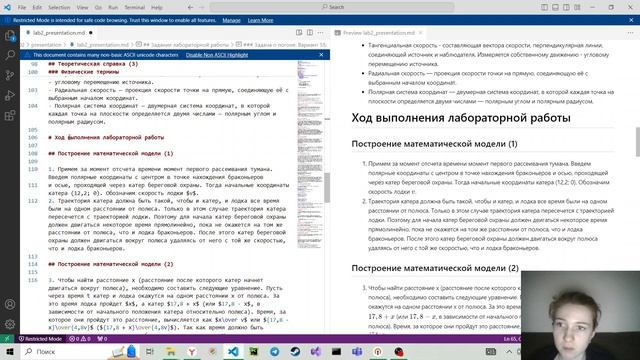Viewport: 640px width, 360px height.
Task: Click the split editor right icon
Action: (310, 33)
